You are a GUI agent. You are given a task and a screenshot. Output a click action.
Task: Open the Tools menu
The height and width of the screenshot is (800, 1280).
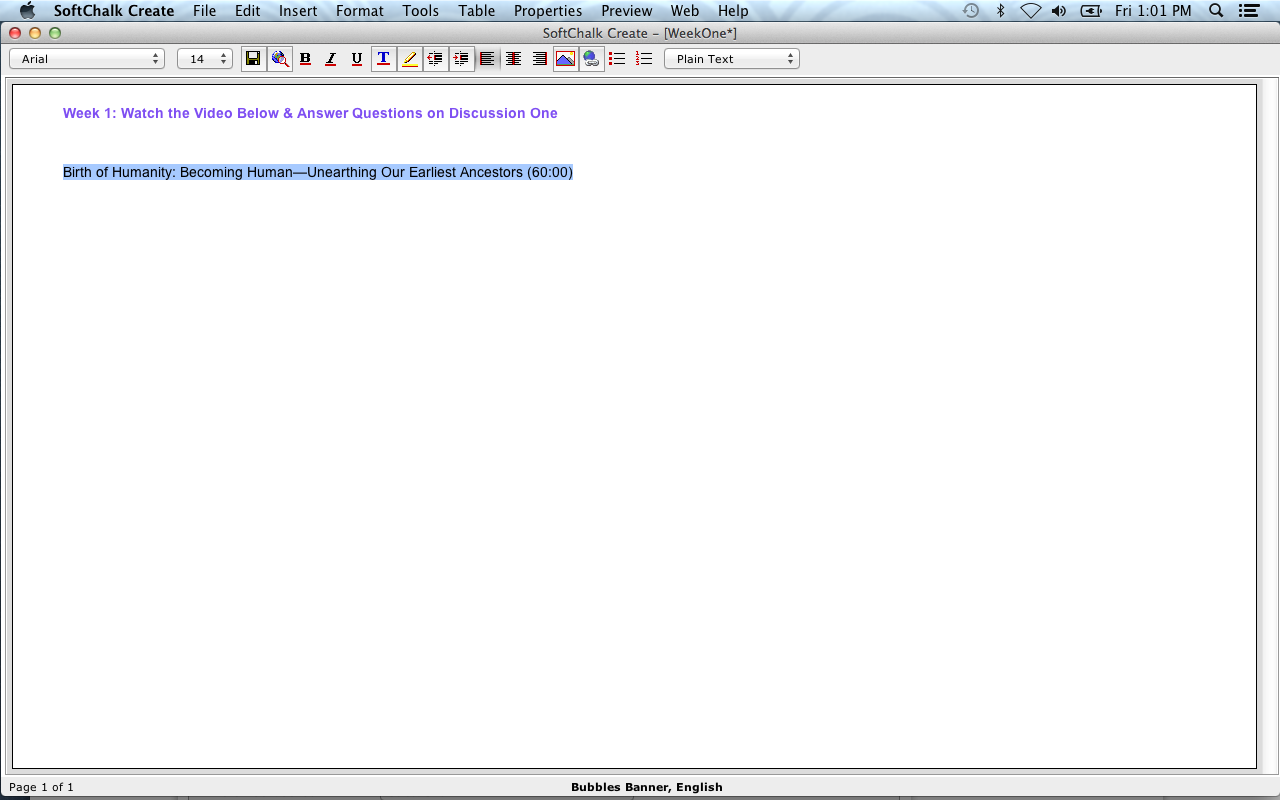coord(421,11)
